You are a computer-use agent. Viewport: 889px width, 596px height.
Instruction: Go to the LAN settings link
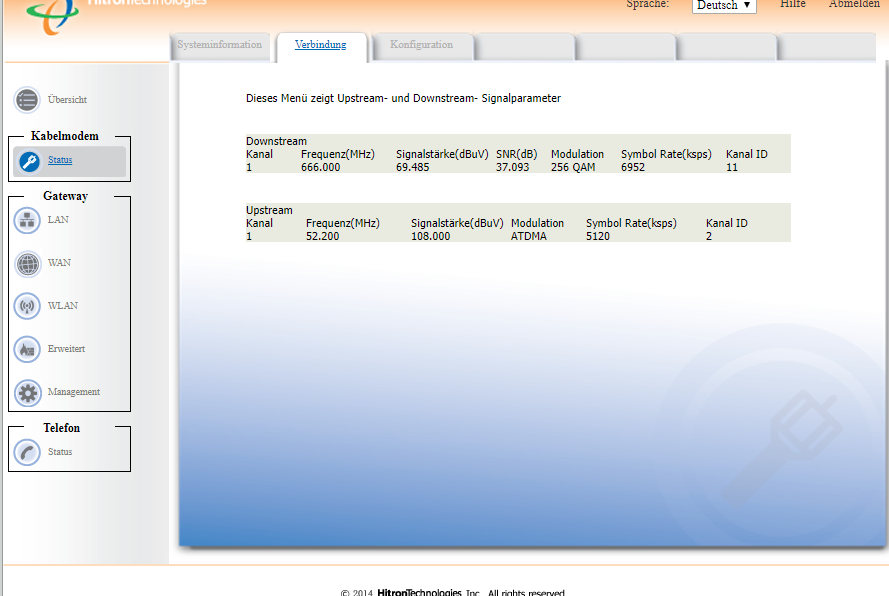58,220
